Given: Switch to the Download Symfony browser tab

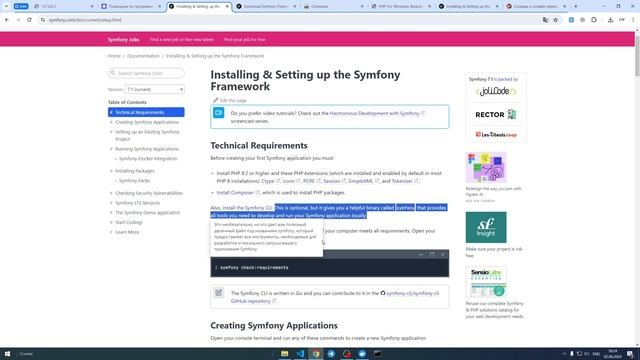Looking at the screenshot, I should 266,6.
